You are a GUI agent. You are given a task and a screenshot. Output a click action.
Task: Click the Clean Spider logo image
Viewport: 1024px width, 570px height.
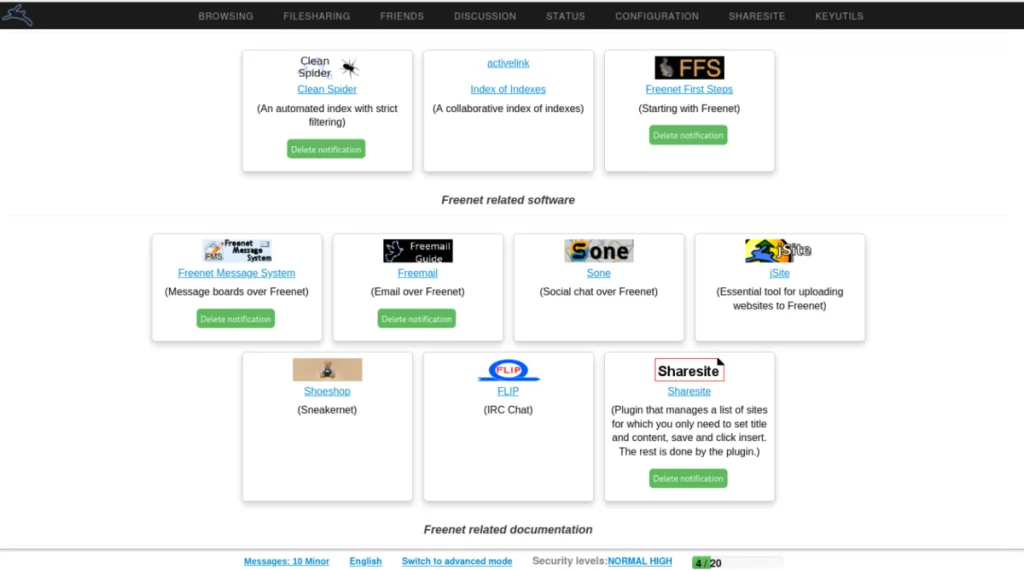click(327, 67)
